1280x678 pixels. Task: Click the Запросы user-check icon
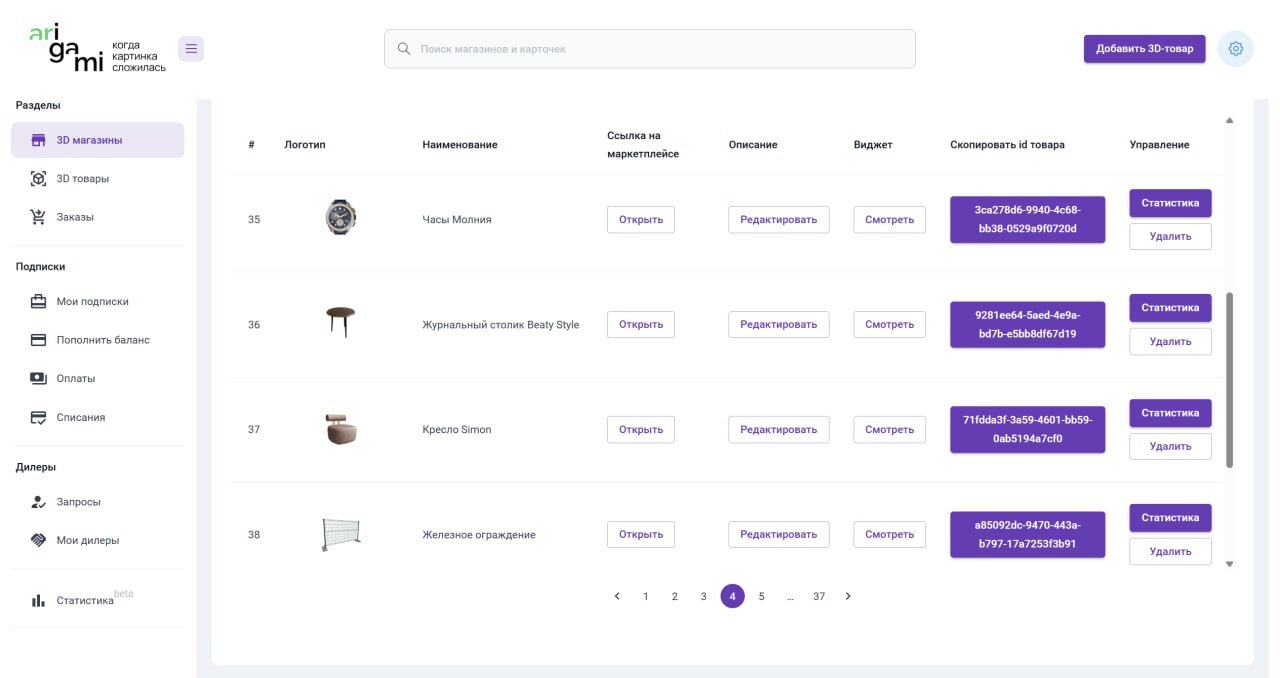tap(39, 502)
